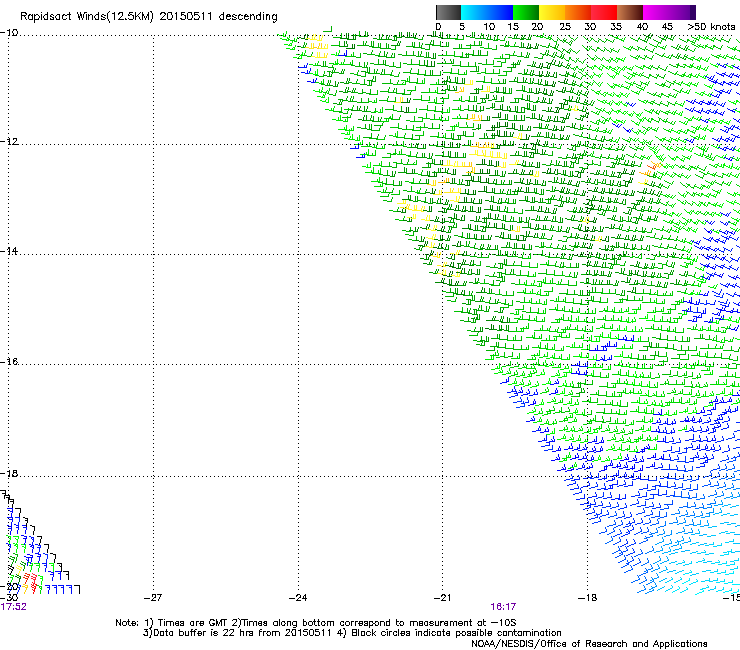Pick the blue 10-15 knots legend segment
740x650 pixels.
[x=500, y=12]
